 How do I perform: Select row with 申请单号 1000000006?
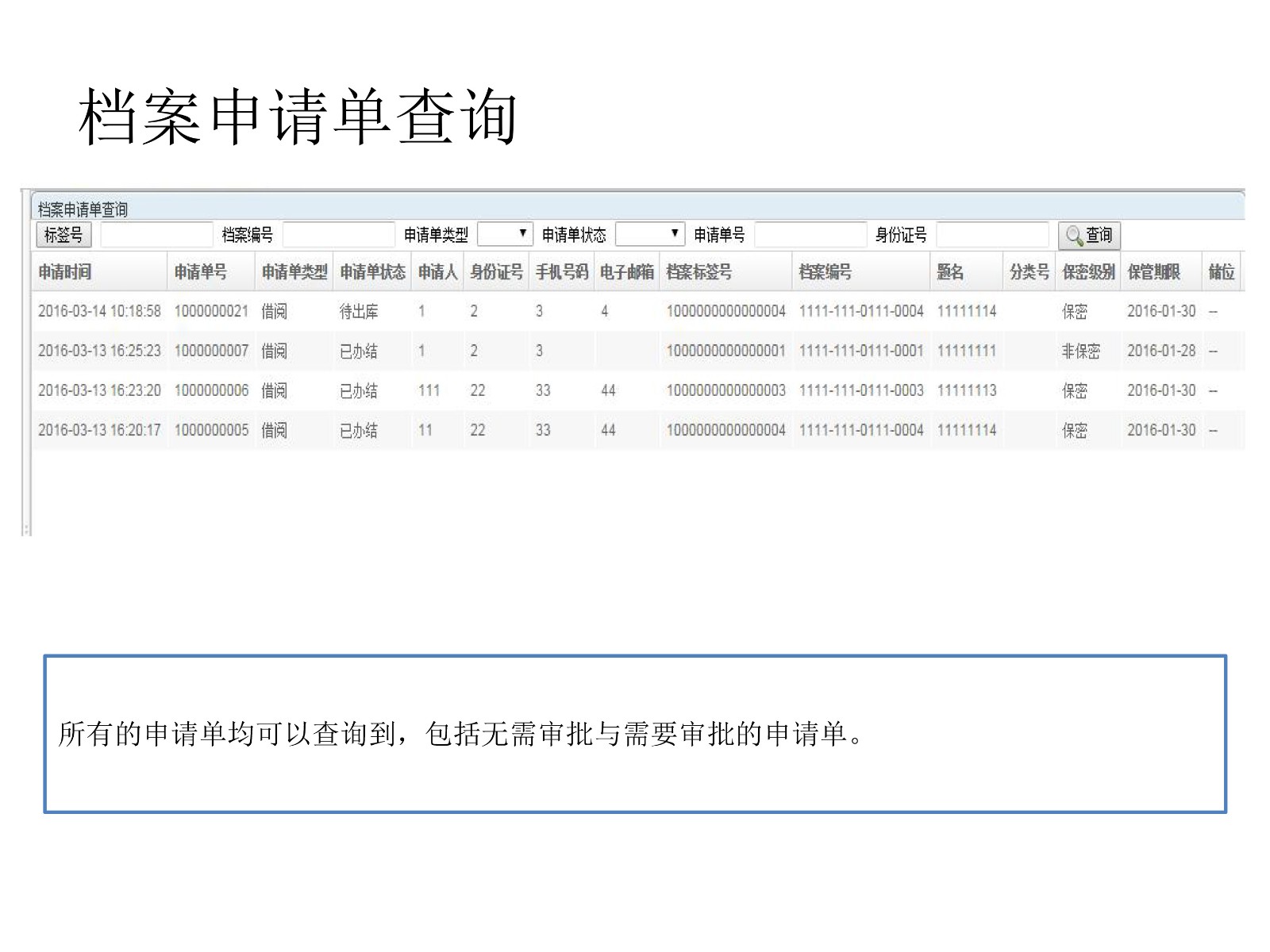(211, 390)
